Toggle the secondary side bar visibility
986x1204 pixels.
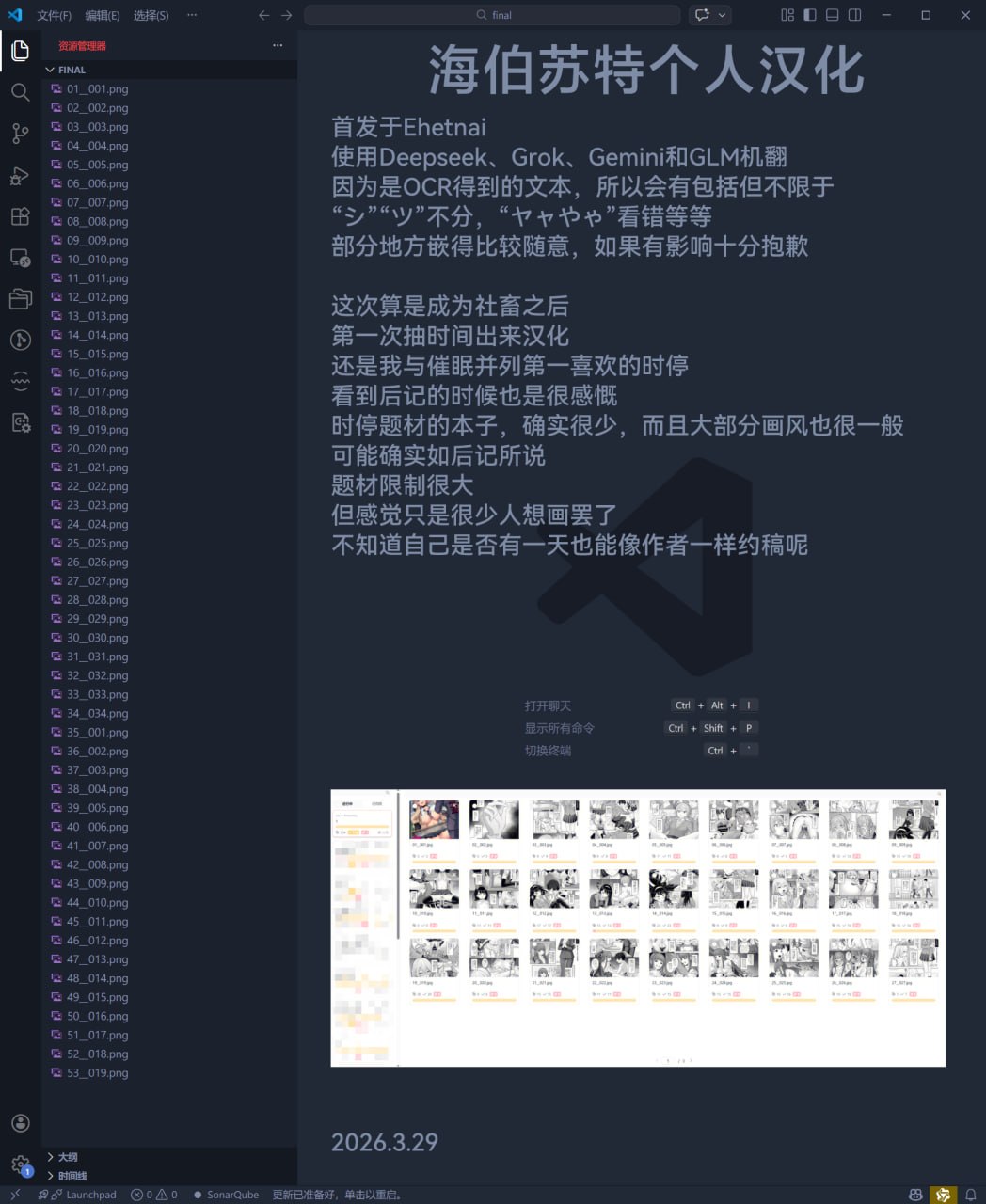[x=854, y=15]
